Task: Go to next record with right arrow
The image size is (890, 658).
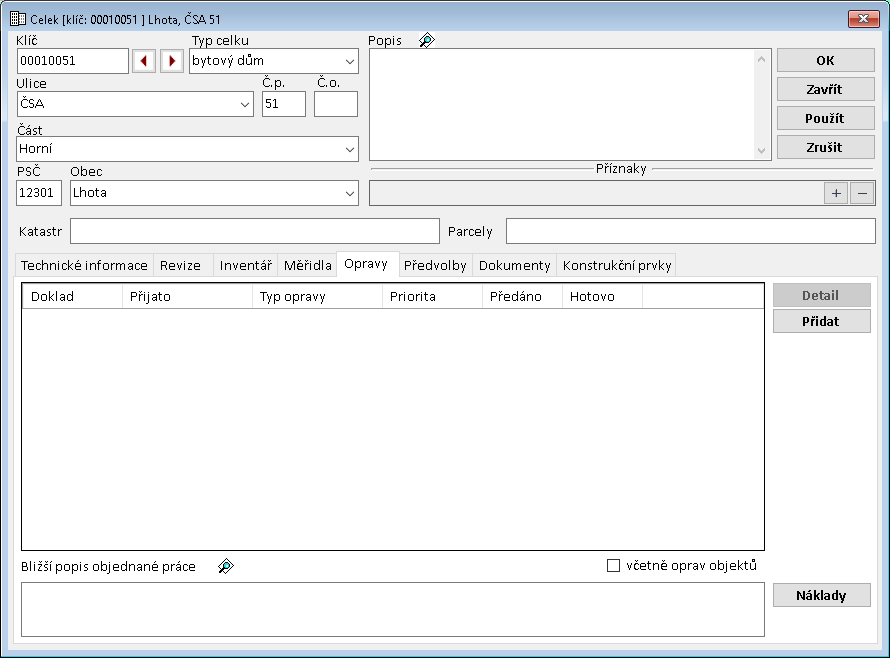Action: pyautogui.click(x=172, y=61)
